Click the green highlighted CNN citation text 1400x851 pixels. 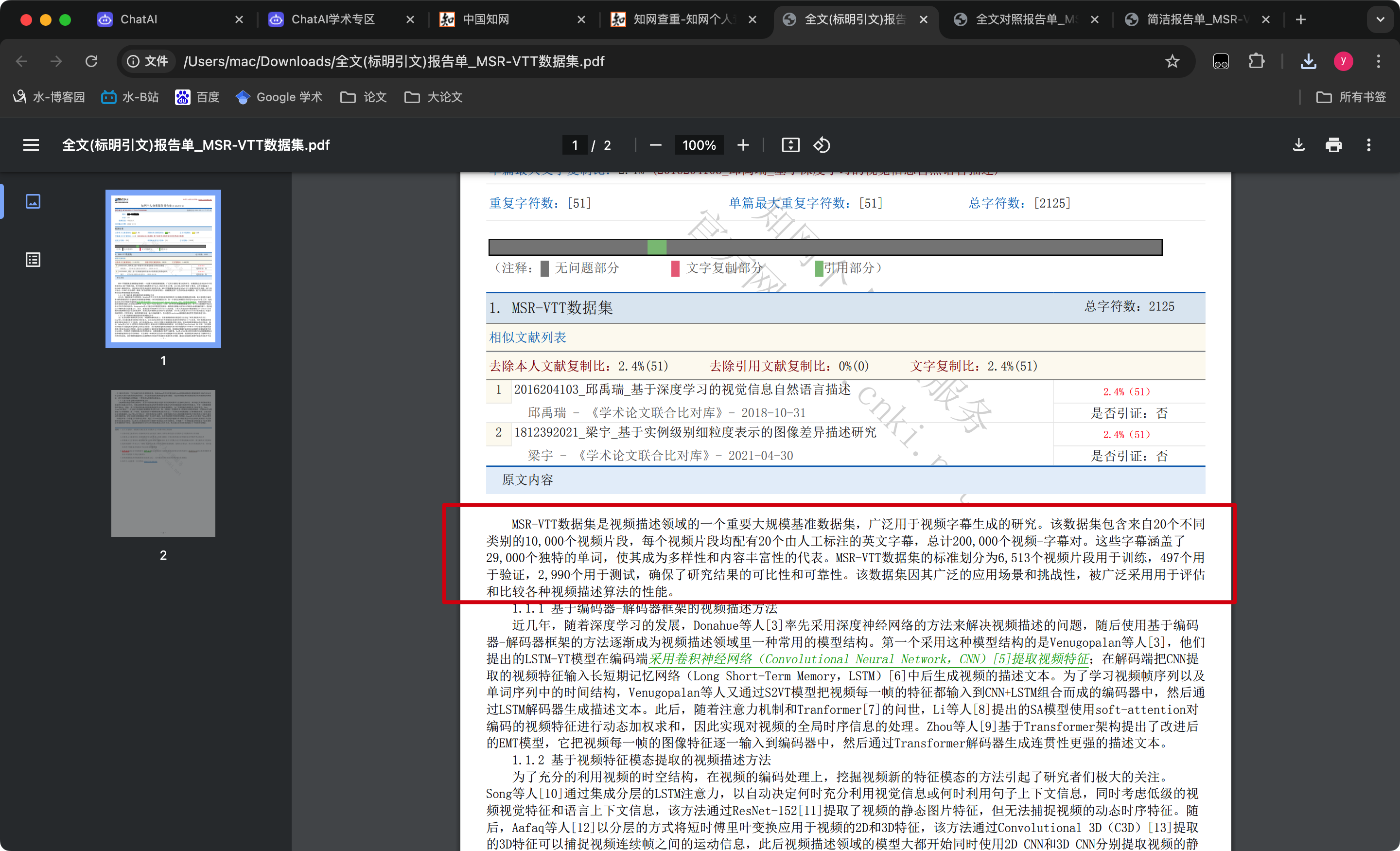tap(868, 659)
